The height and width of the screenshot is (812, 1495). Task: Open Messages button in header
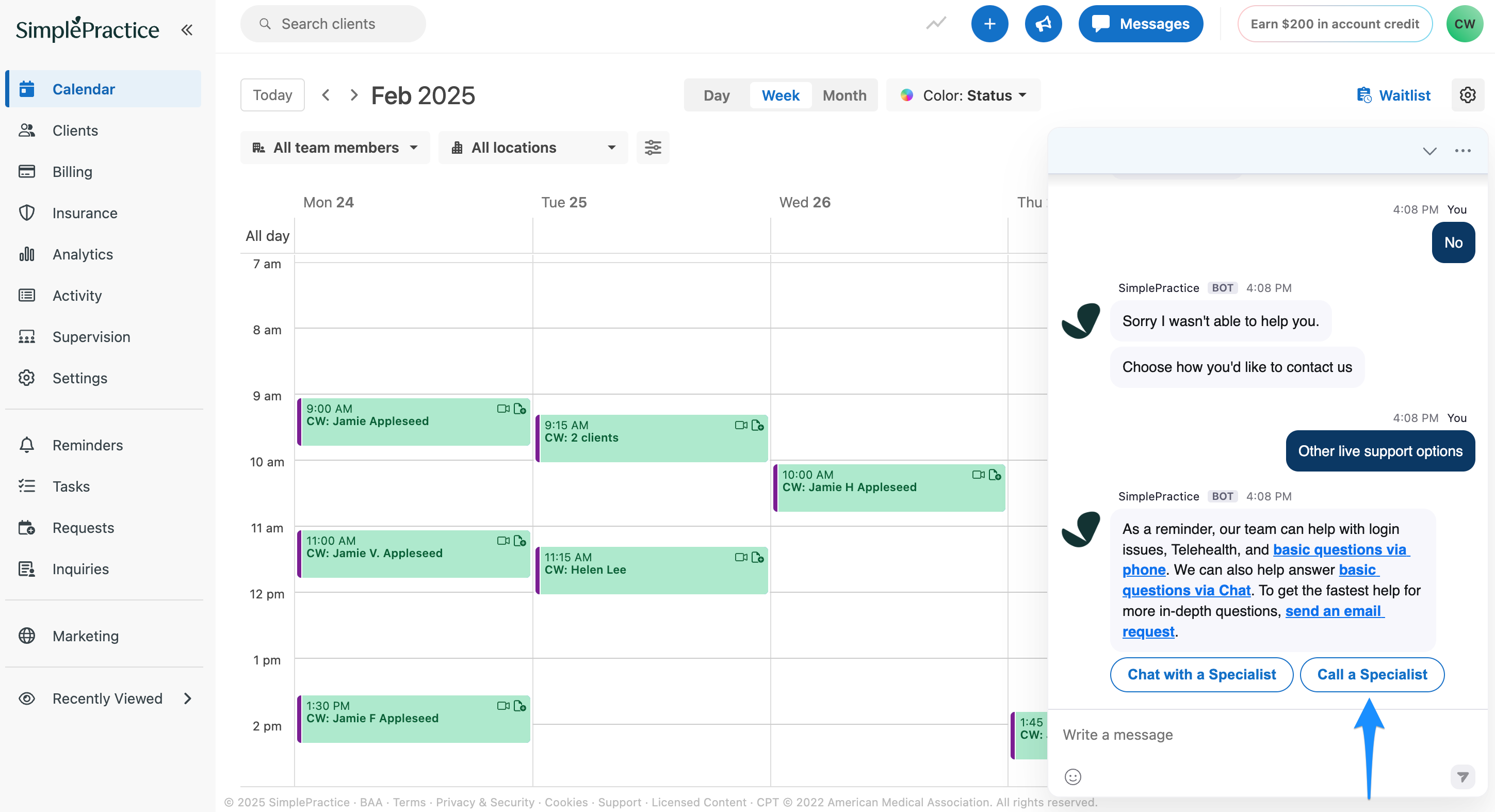coord(1141,24)
